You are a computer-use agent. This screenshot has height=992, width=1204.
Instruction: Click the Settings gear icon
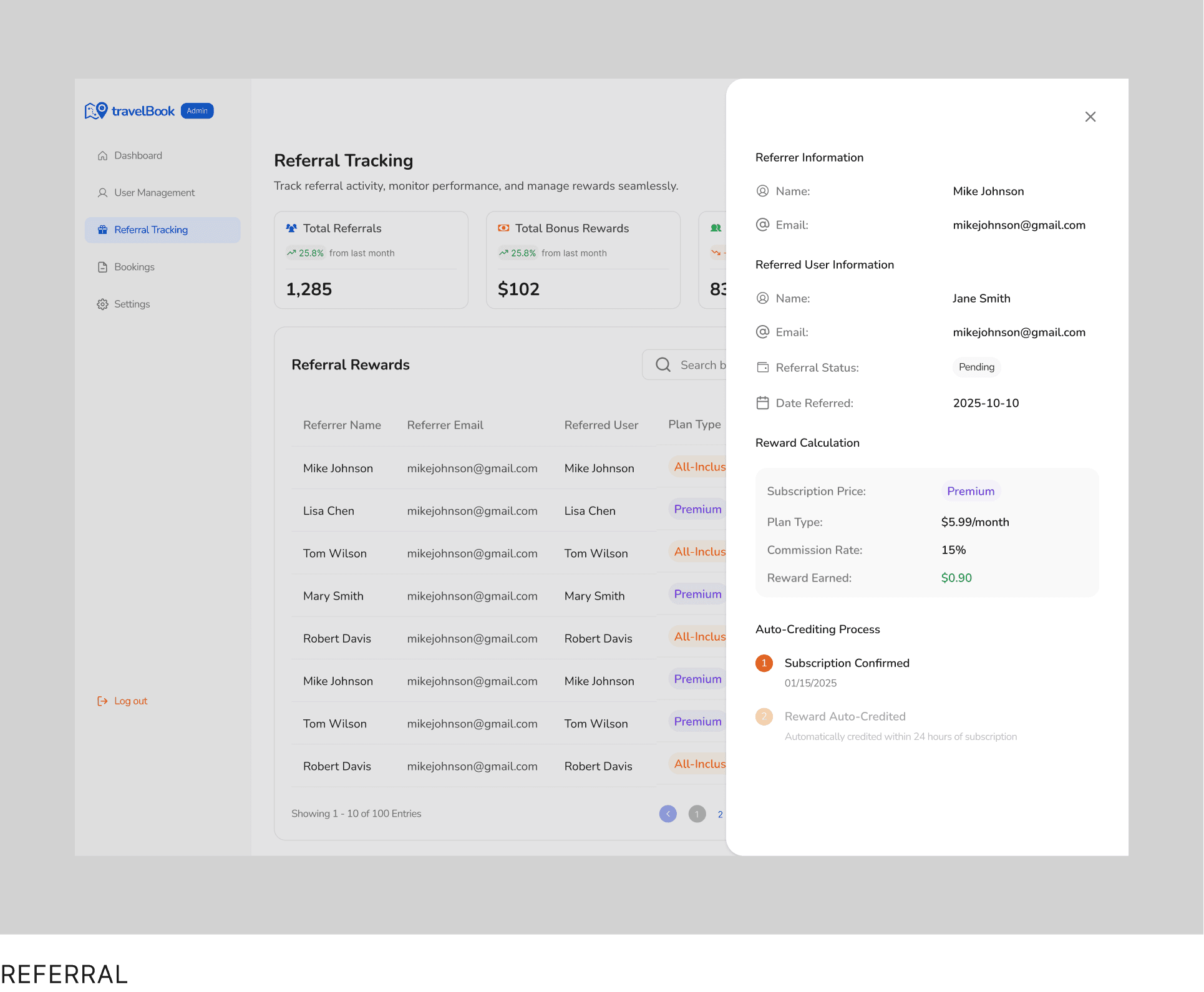click(103, 304)
